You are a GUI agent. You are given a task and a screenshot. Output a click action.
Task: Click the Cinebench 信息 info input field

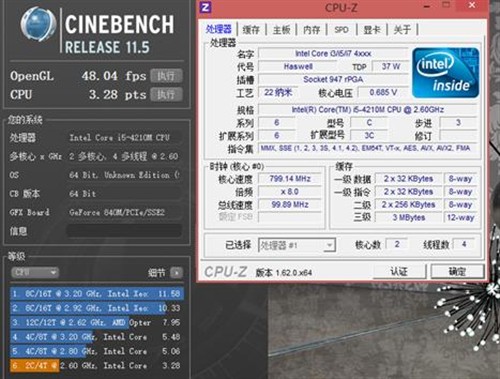pyautogui.click(x=124, y=230)
